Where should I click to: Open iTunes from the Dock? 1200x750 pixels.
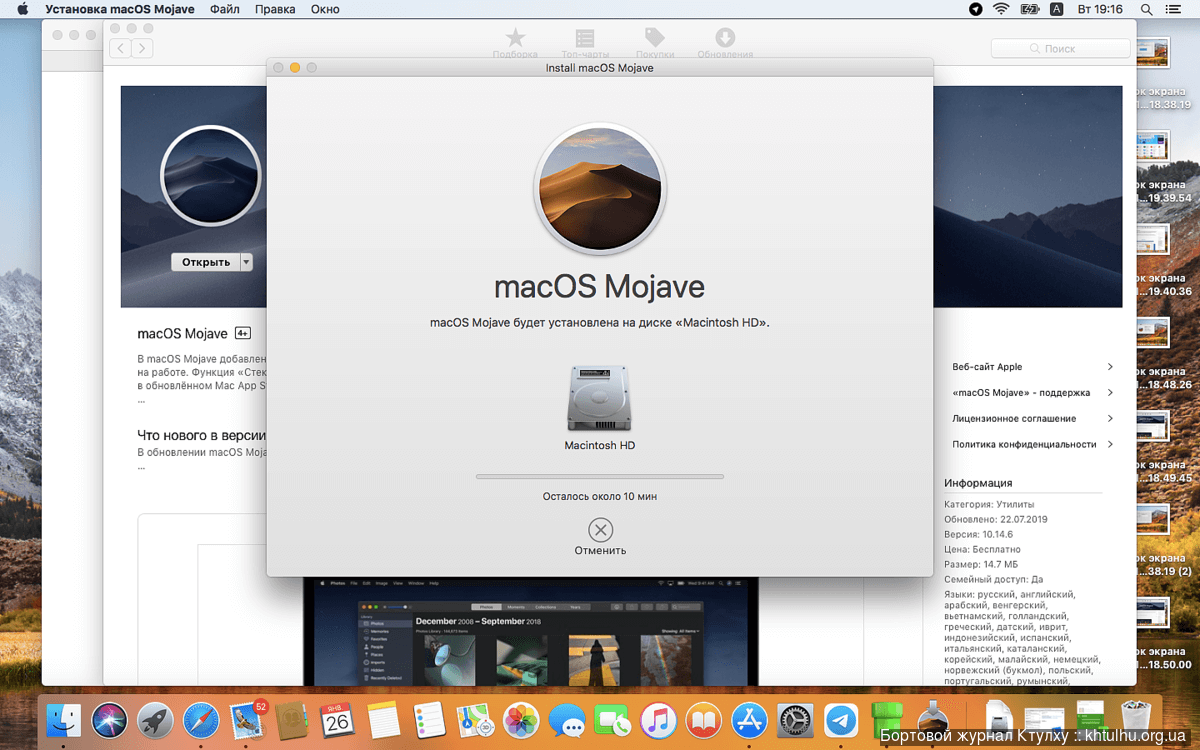coord(658,719)
